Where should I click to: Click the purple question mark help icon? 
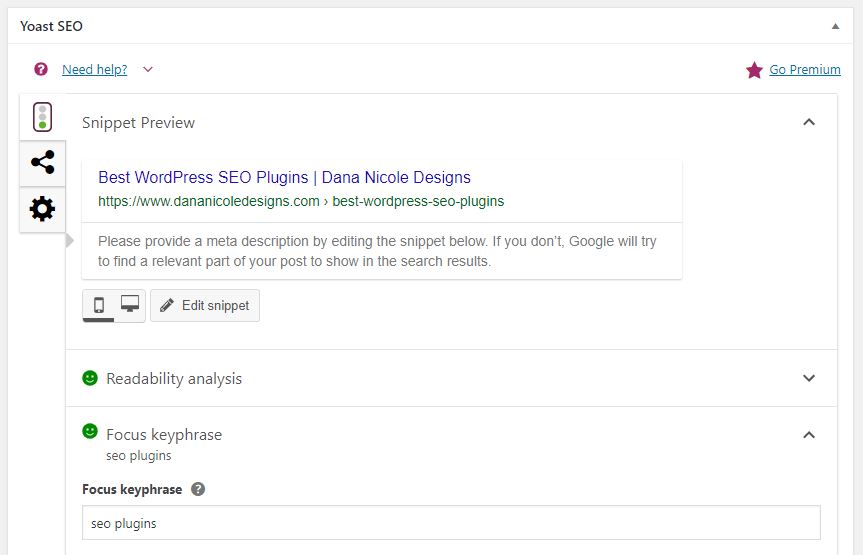pos(41,69)
